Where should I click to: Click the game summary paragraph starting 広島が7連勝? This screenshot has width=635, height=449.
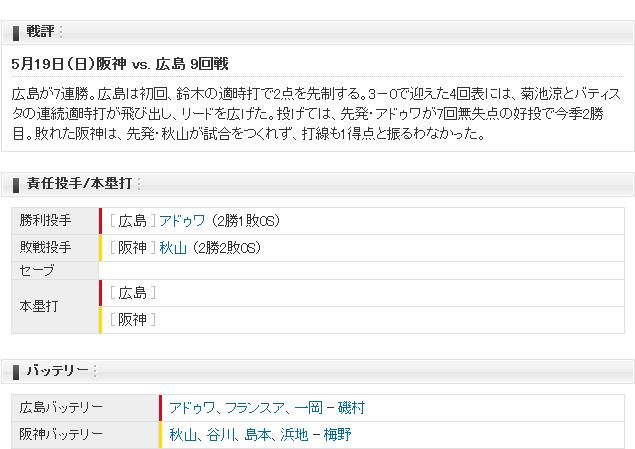(x=316, y=114)
